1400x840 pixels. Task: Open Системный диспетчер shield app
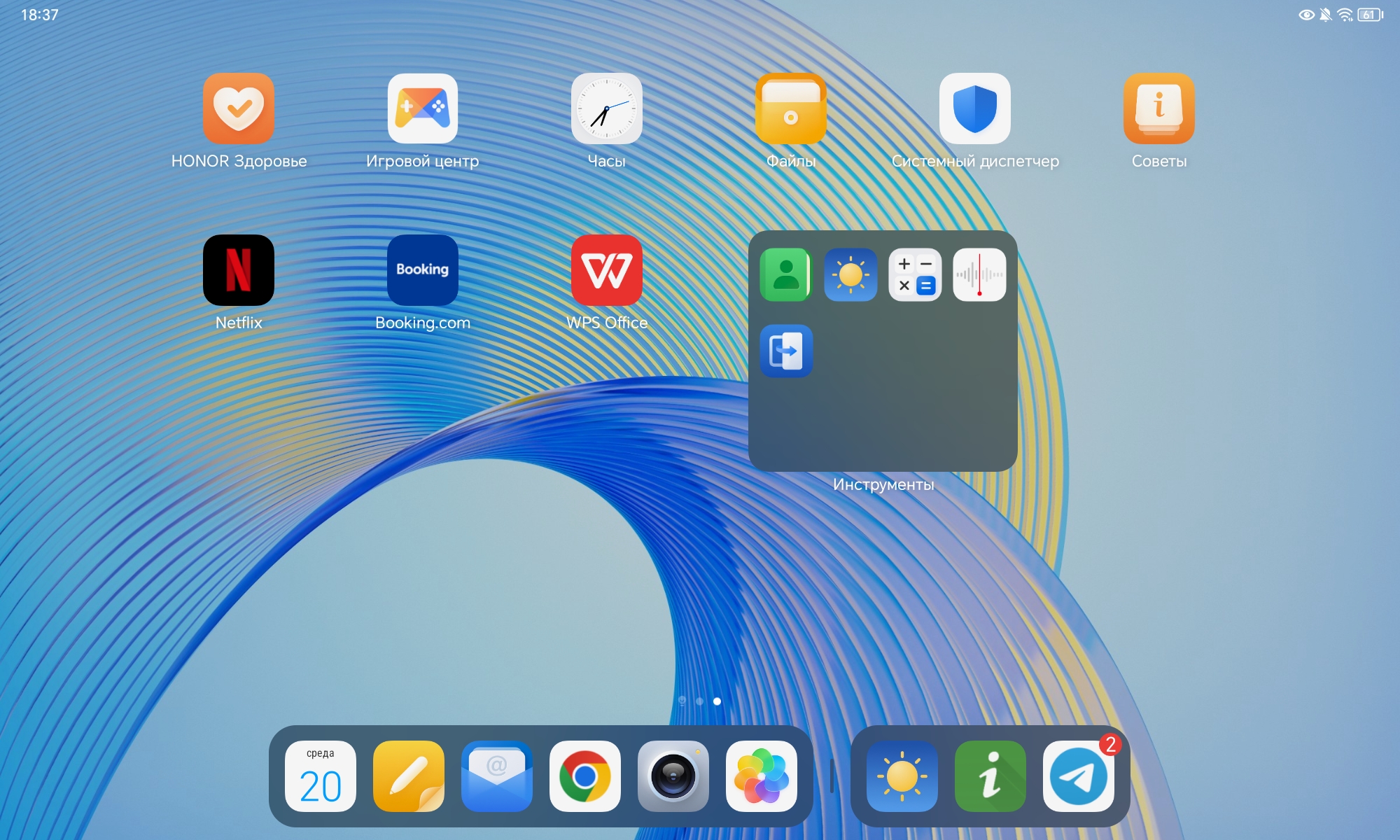[975, 108]
